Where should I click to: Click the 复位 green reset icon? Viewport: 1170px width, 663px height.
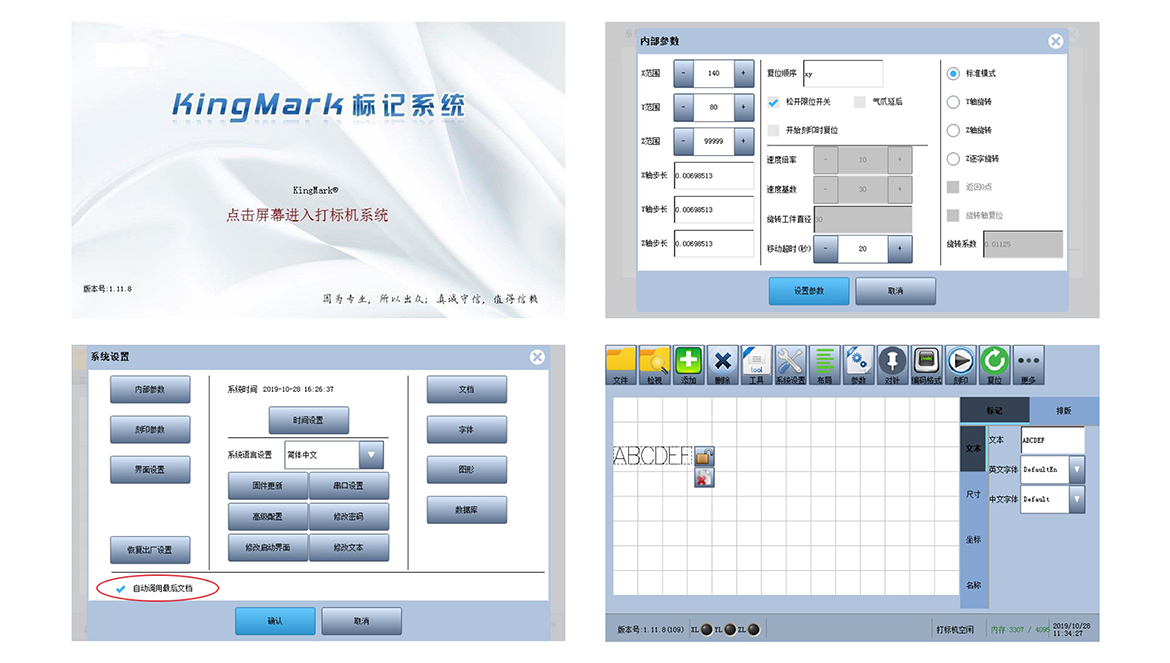click(x=994, y=365)
